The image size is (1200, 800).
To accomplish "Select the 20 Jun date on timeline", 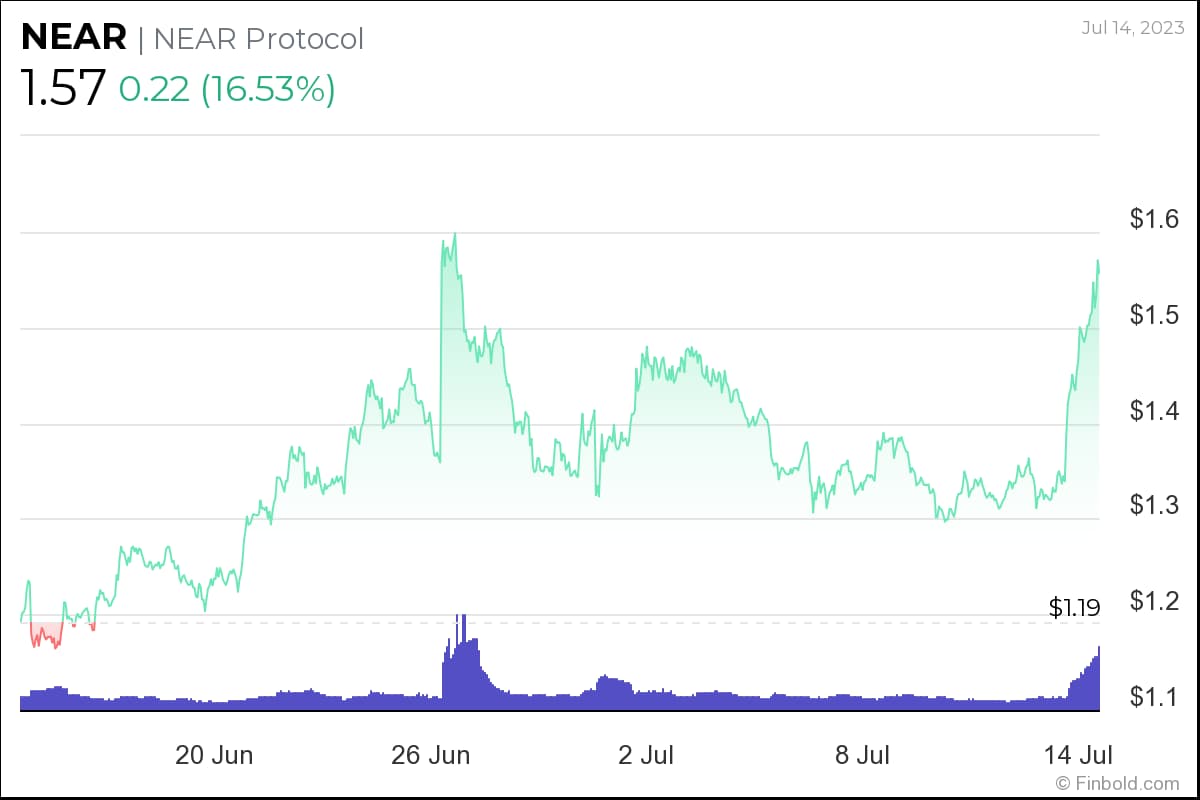I will click(x=214, y=755).
